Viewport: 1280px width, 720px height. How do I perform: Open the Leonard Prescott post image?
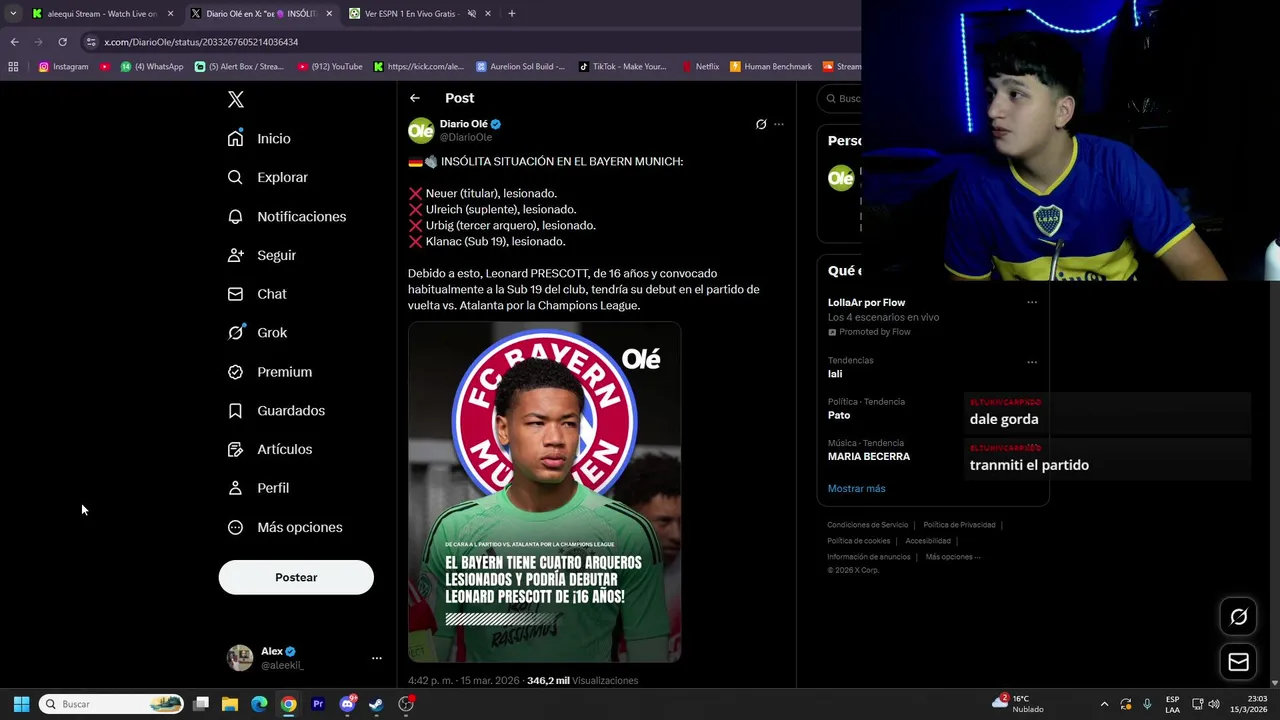[x=544, y=492]
